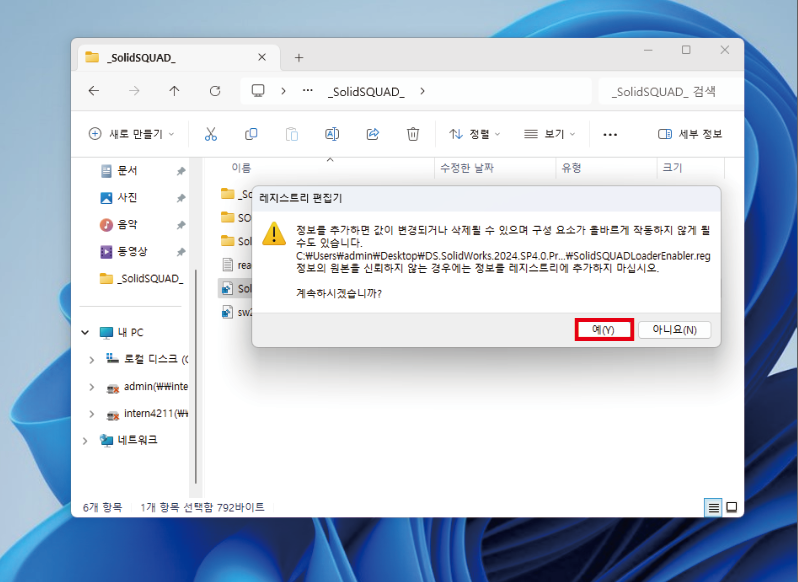Open the See more ellipsis in toolbar
The height and width of the screenshot is (582, 798).
610,134
